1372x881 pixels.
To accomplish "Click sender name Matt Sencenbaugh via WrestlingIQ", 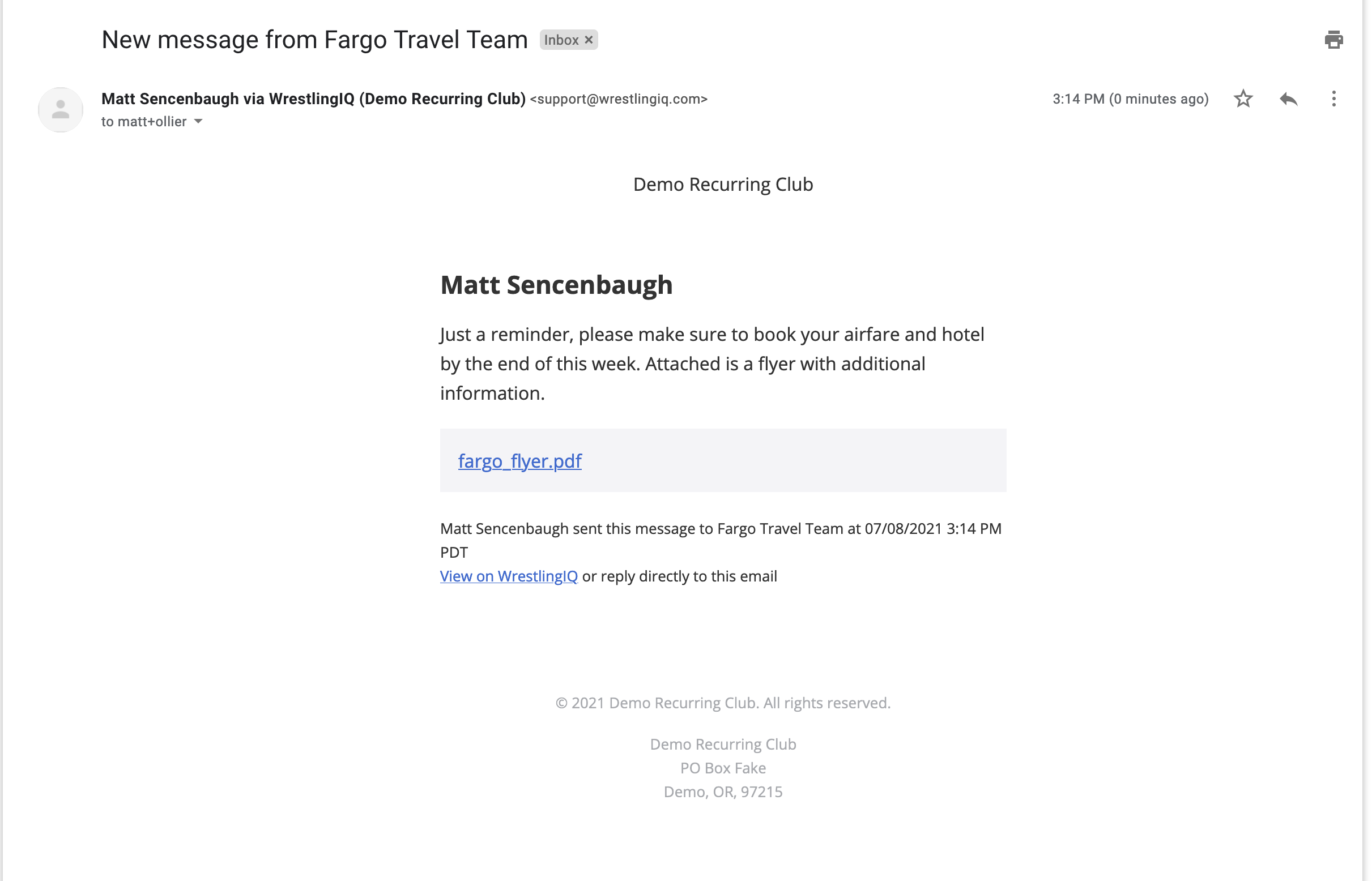I will click(x=313, y=99).
